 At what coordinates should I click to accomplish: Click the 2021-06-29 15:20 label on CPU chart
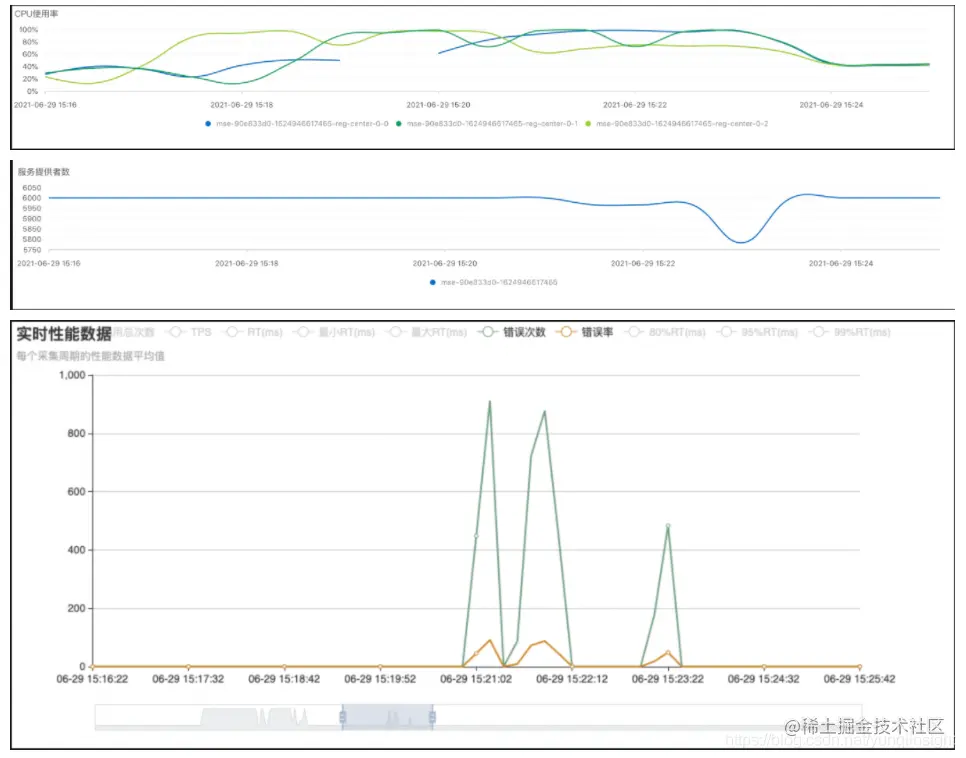tap(438, 105)
